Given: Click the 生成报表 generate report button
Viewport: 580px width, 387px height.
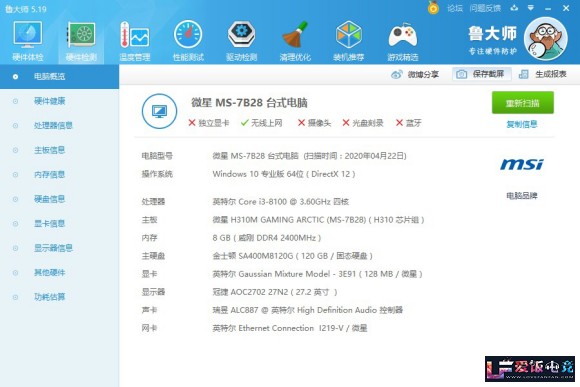Looking at the screenshot, I should point(543,74).
